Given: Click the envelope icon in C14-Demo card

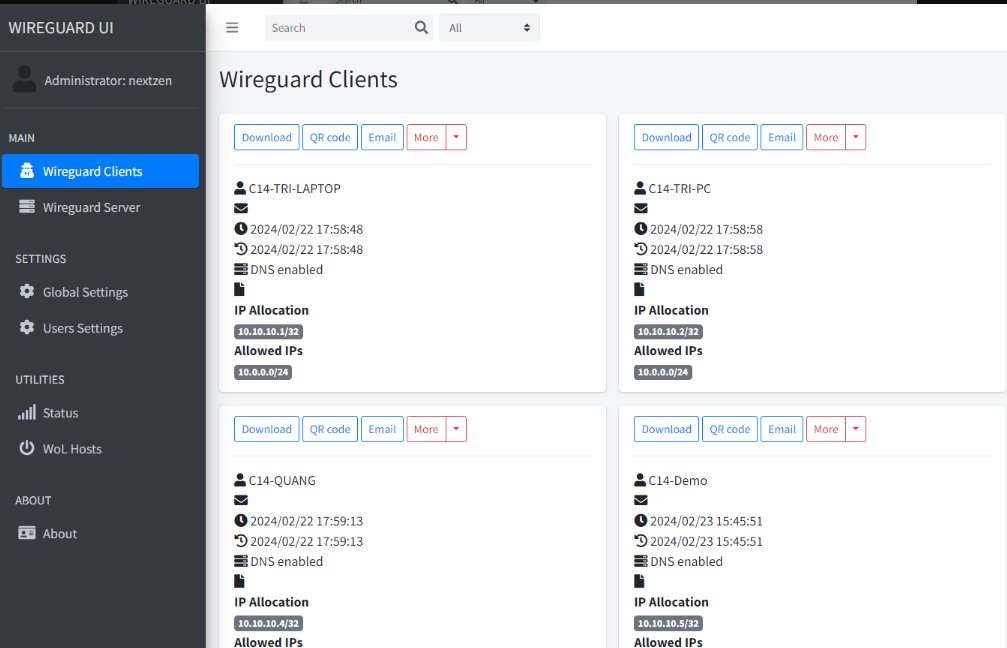Looking at the screenshot, I should 641,500.
